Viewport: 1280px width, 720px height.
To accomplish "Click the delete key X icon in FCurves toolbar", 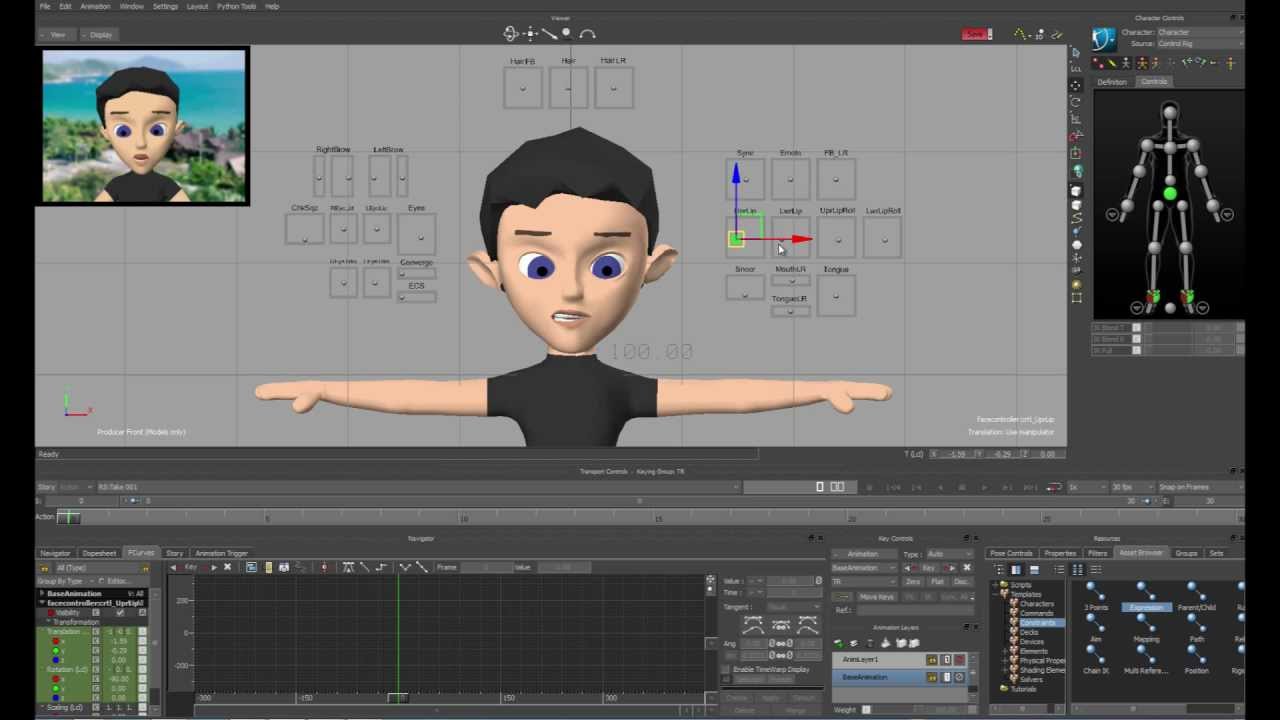I will [227, 567].
